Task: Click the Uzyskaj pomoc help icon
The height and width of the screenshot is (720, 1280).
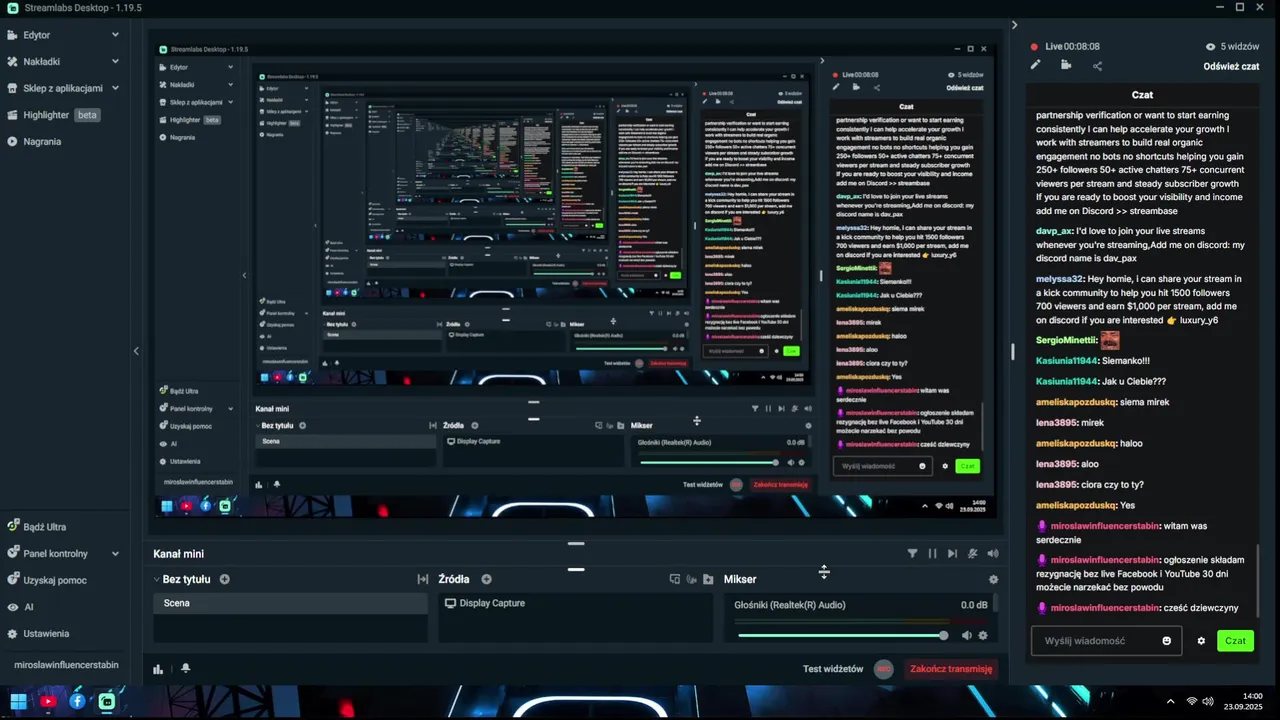Action: point(13,580)
